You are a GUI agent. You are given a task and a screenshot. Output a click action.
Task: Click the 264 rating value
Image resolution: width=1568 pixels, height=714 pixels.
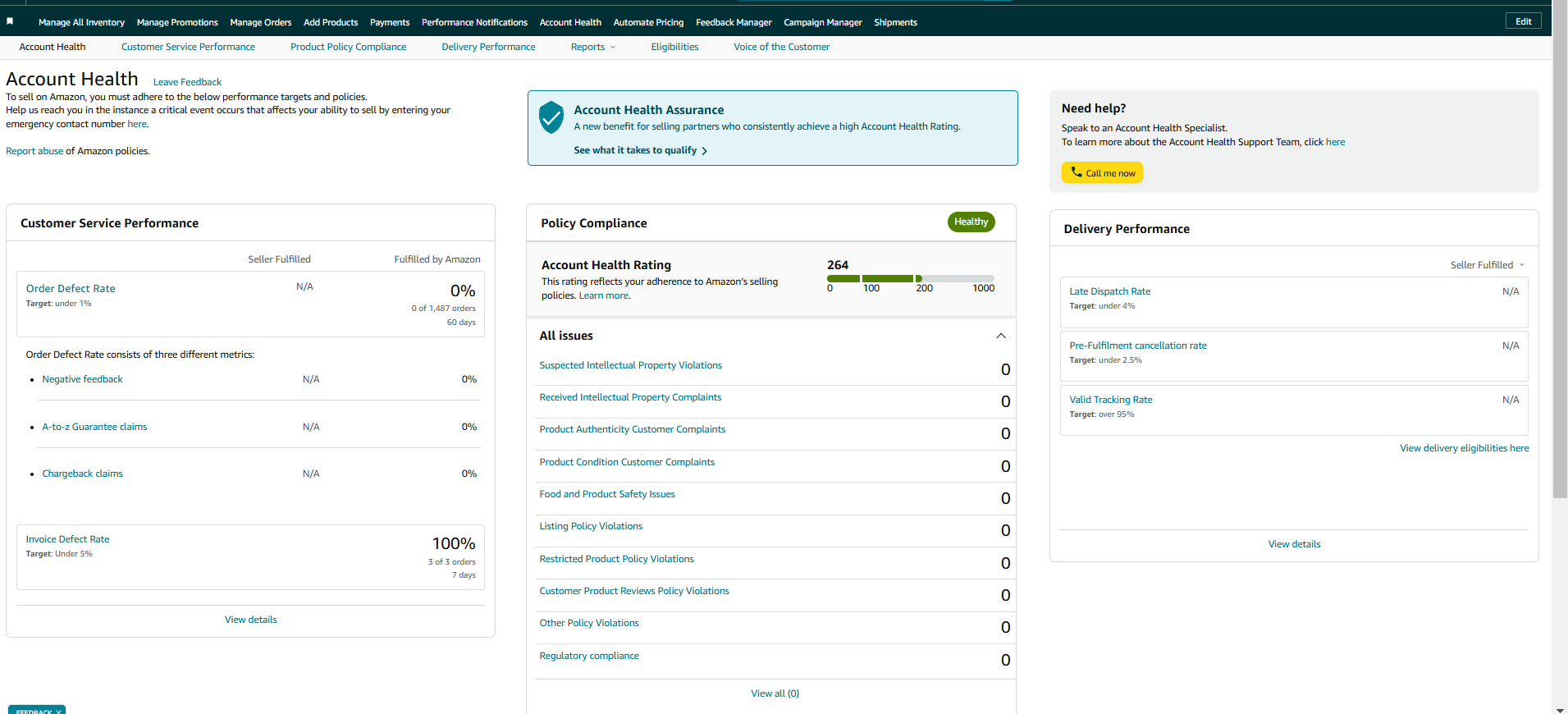click(838, 265)
